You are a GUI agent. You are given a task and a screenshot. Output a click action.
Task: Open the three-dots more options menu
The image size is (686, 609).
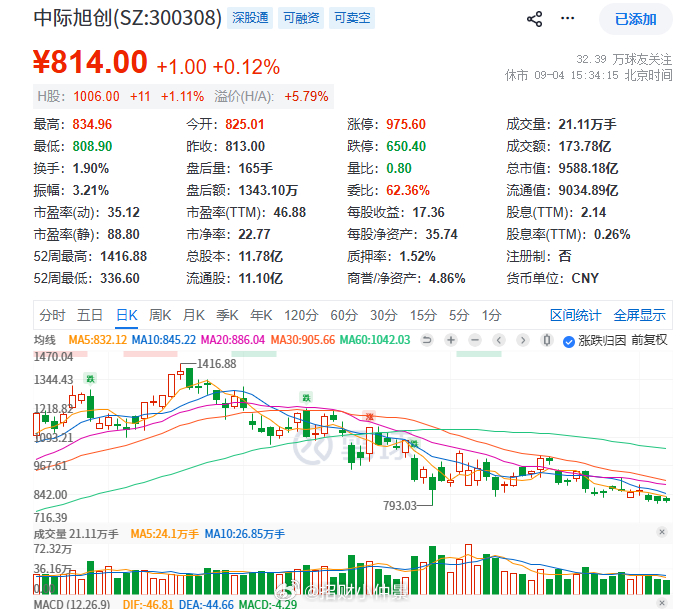pyautogui.click(x=567, y=18)
